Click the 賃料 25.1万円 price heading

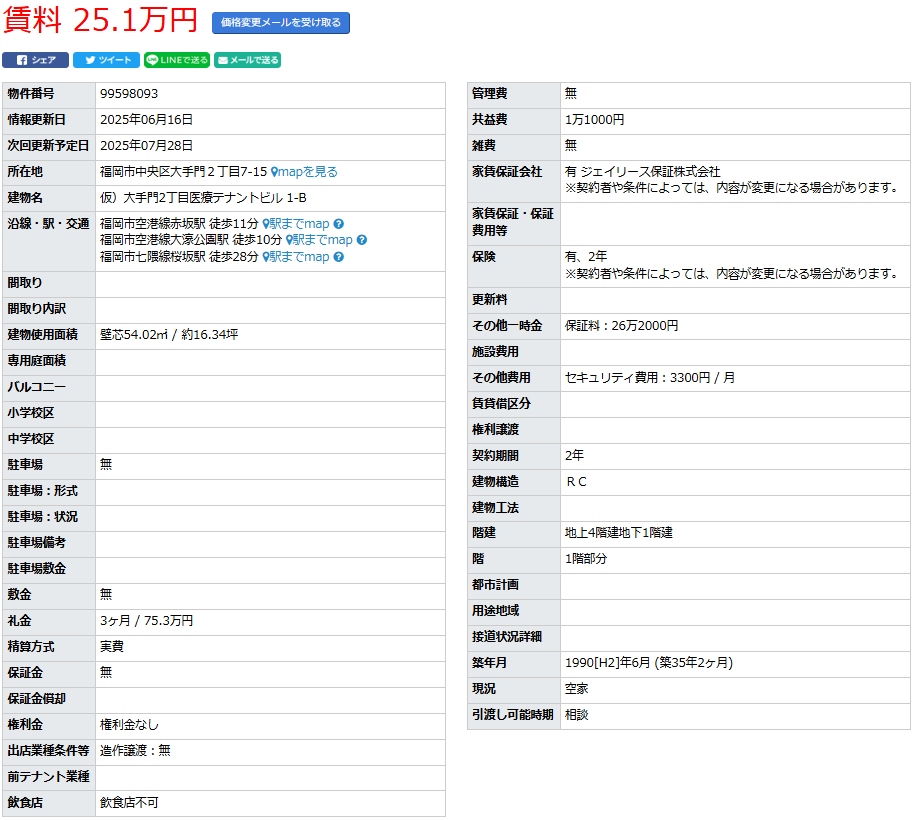[x=100, y=20]
